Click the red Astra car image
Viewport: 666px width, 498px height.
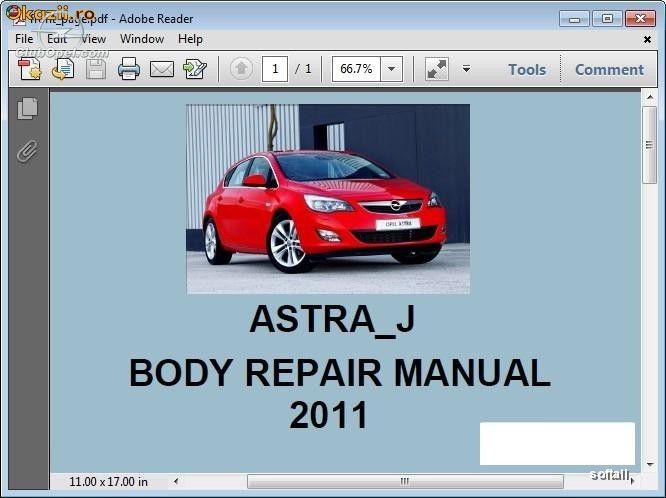328,199
